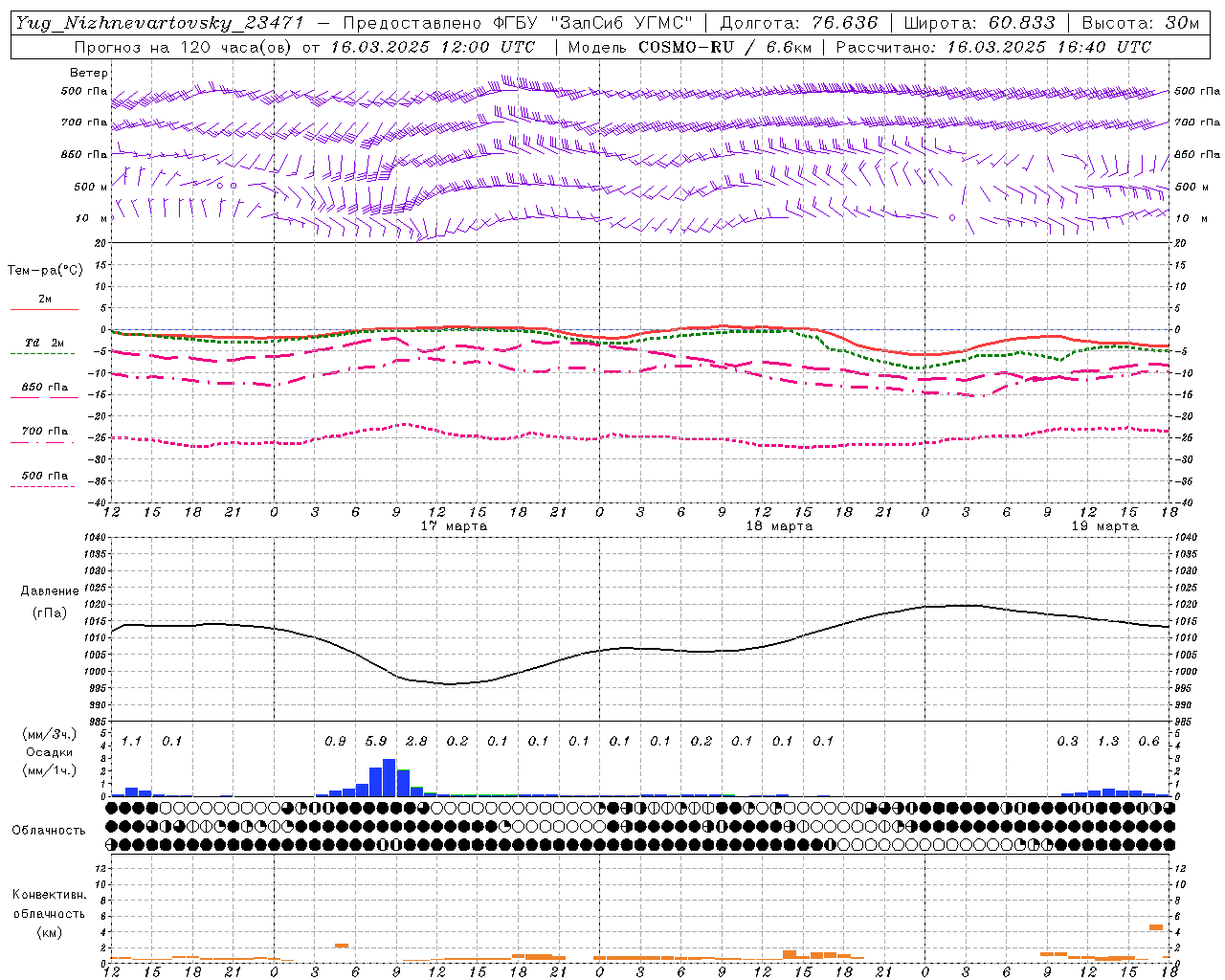Click the '19 марта' date label

pyautogui.click(x=1105, y=526)
